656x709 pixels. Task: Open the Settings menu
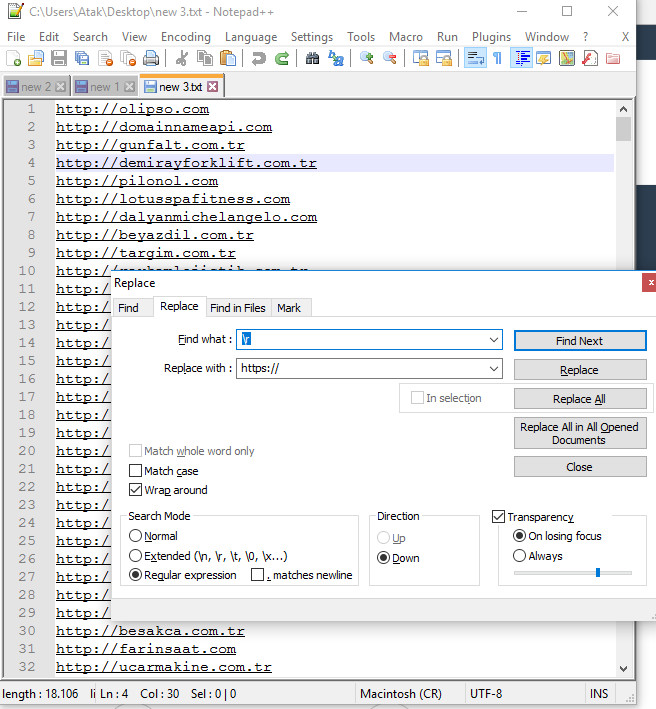[x=312, y=37]
